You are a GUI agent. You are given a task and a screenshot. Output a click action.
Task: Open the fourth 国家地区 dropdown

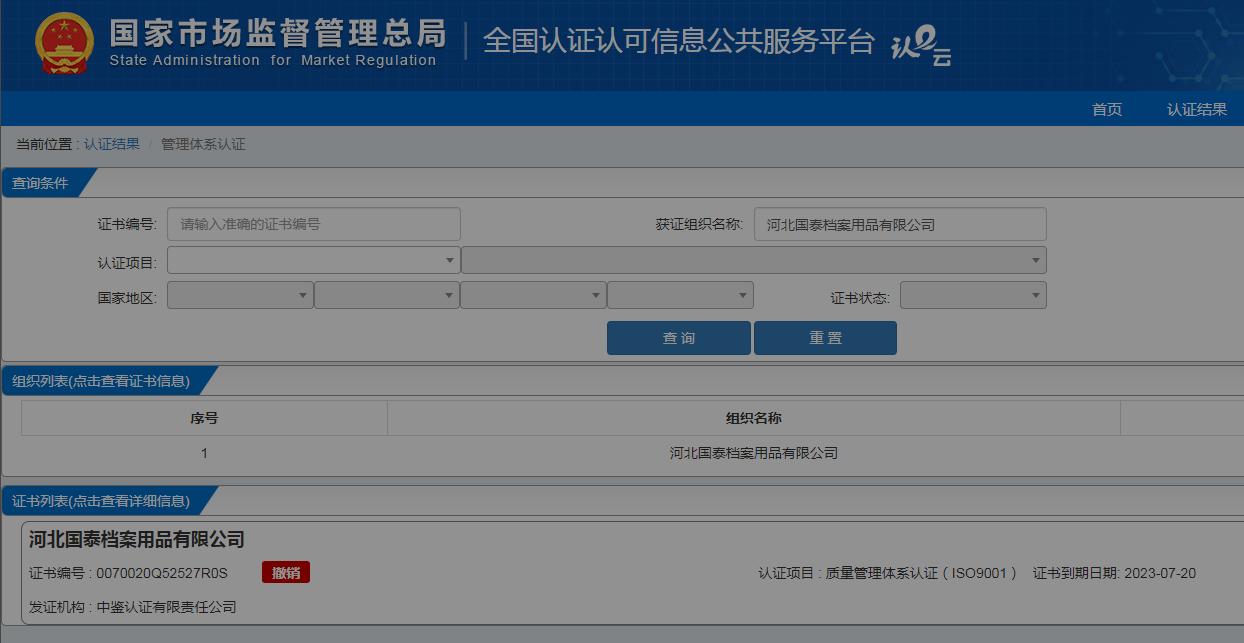(680, 295)
